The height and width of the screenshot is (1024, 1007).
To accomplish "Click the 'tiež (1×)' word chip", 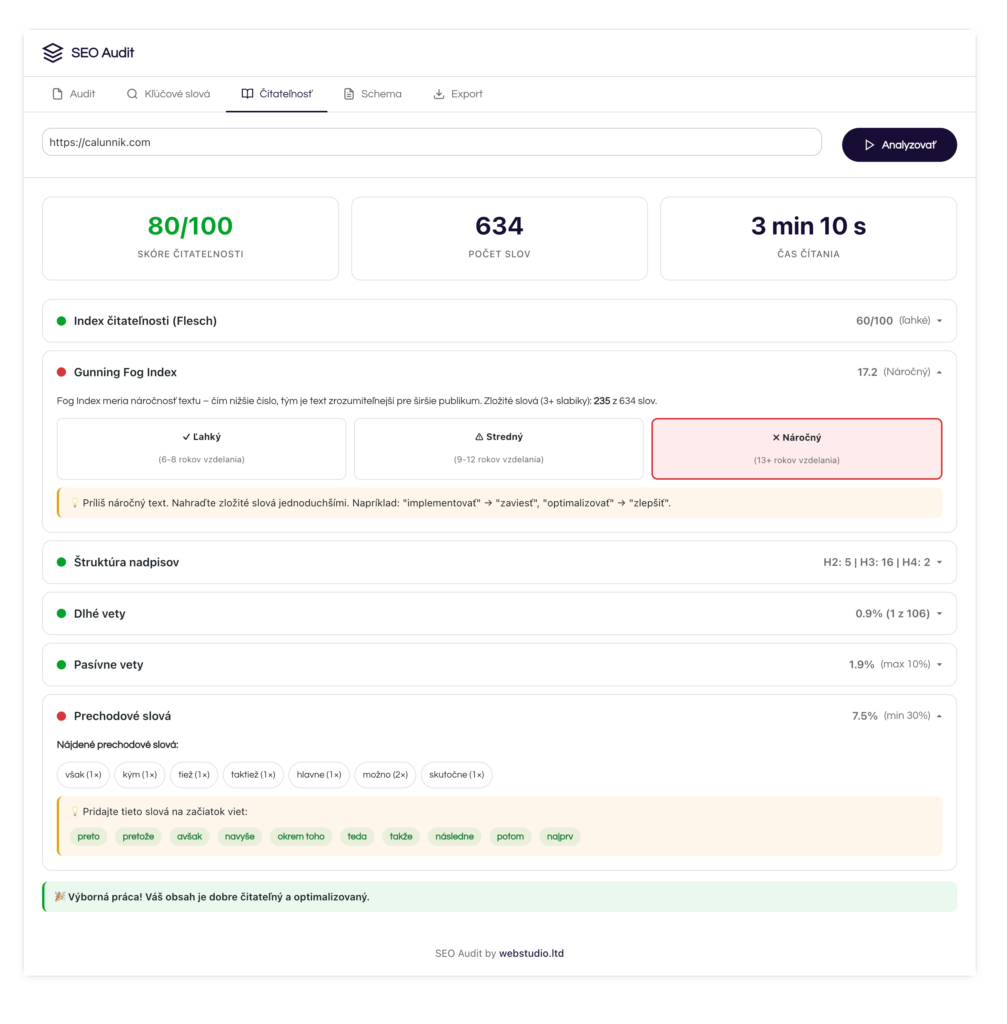I will pos(194,775).
